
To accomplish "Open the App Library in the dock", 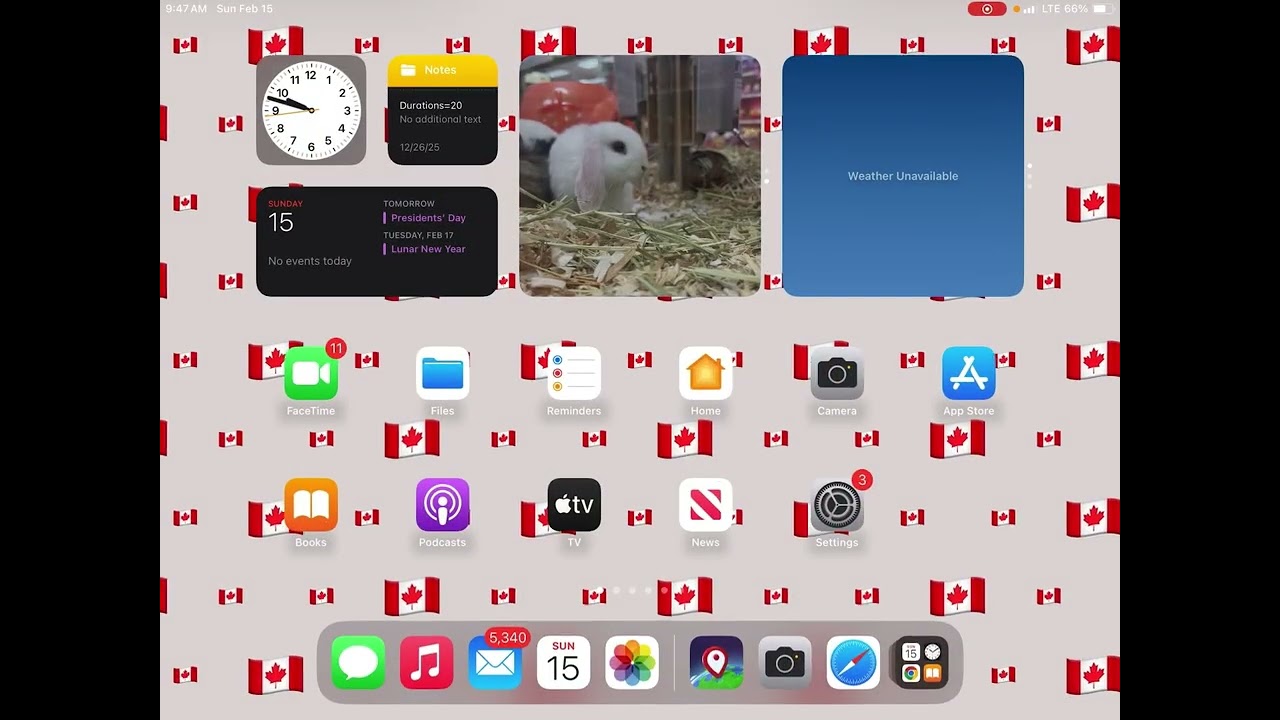I will pyautogui.click(x=921, y=663).
